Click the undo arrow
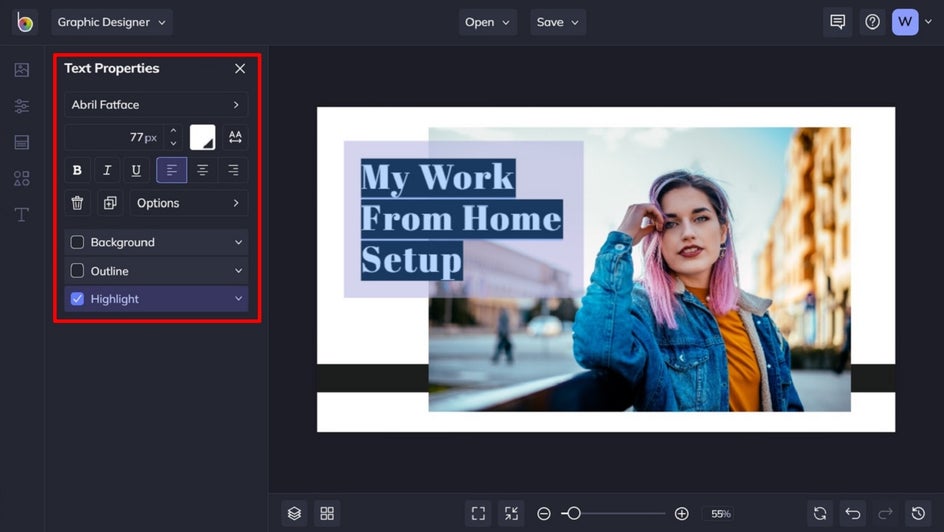This screenshot has width=944, height=532. [852, 513]
